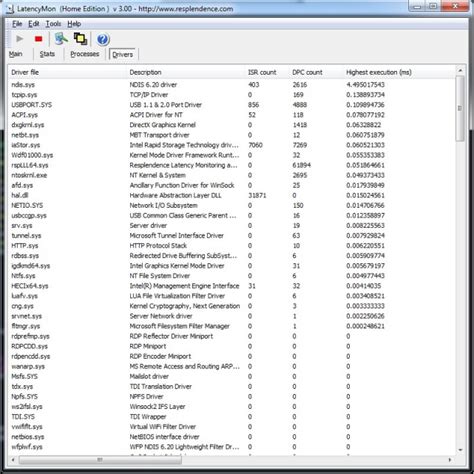Click the horizontal scrollbar right arrow
The image size is (474, 474).
click(x=450, y=460)
